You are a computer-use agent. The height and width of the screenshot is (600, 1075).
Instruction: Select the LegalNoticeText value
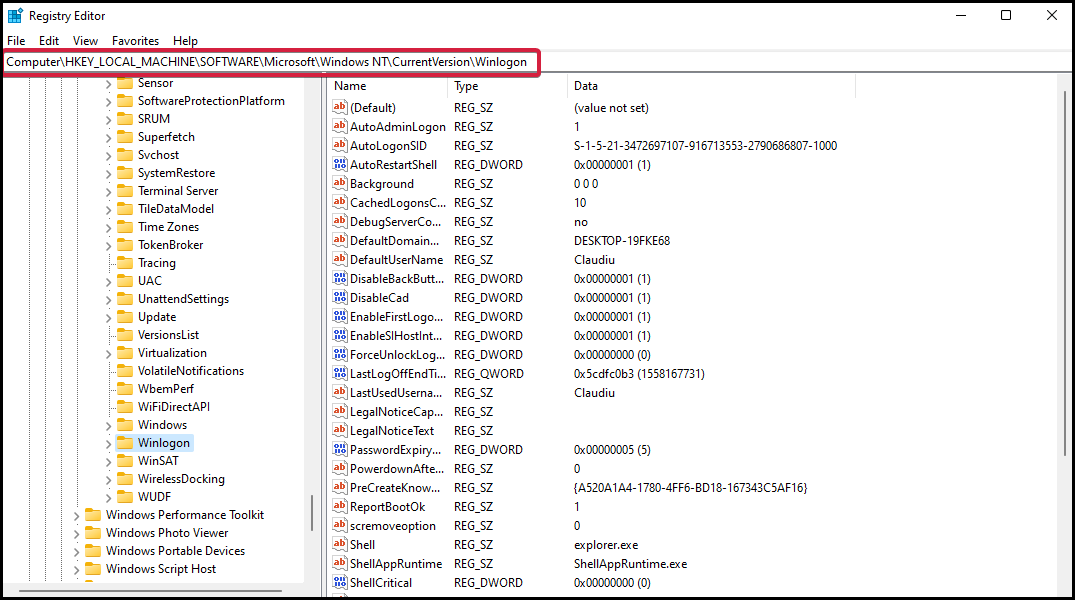click(391, 431)
